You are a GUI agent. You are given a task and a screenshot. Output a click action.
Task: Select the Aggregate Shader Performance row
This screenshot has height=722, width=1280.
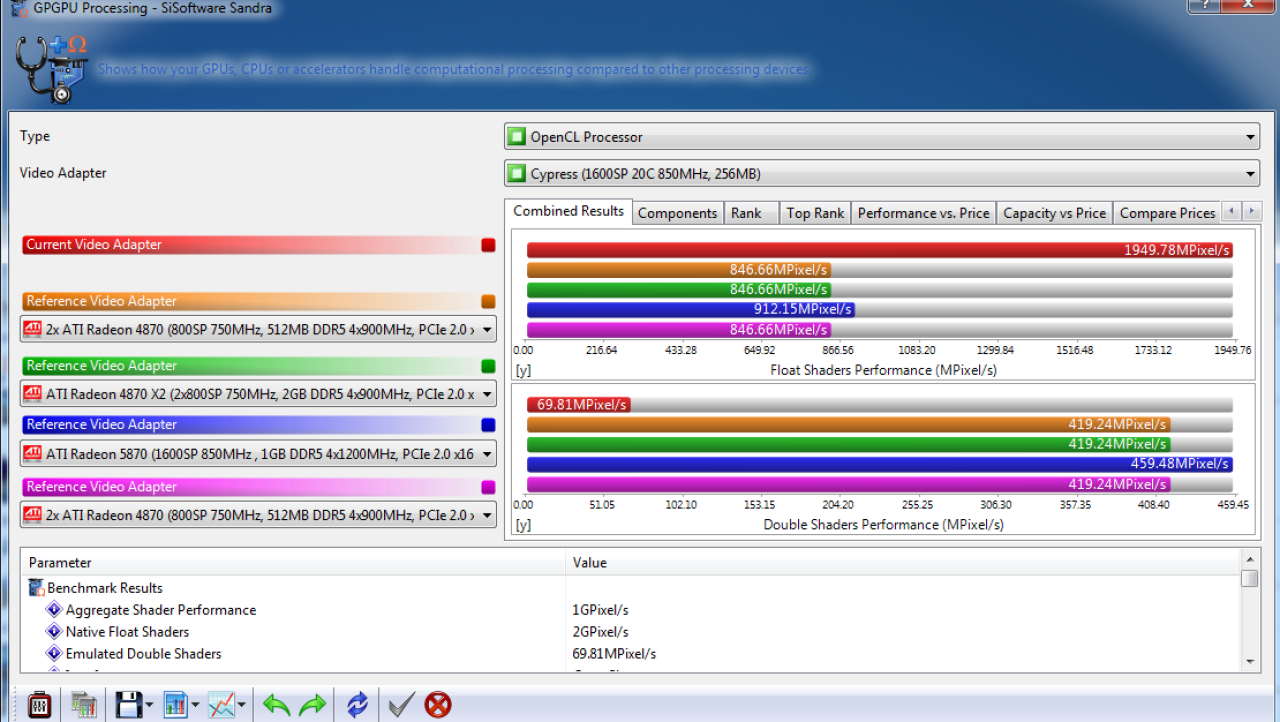coord(630,610)
